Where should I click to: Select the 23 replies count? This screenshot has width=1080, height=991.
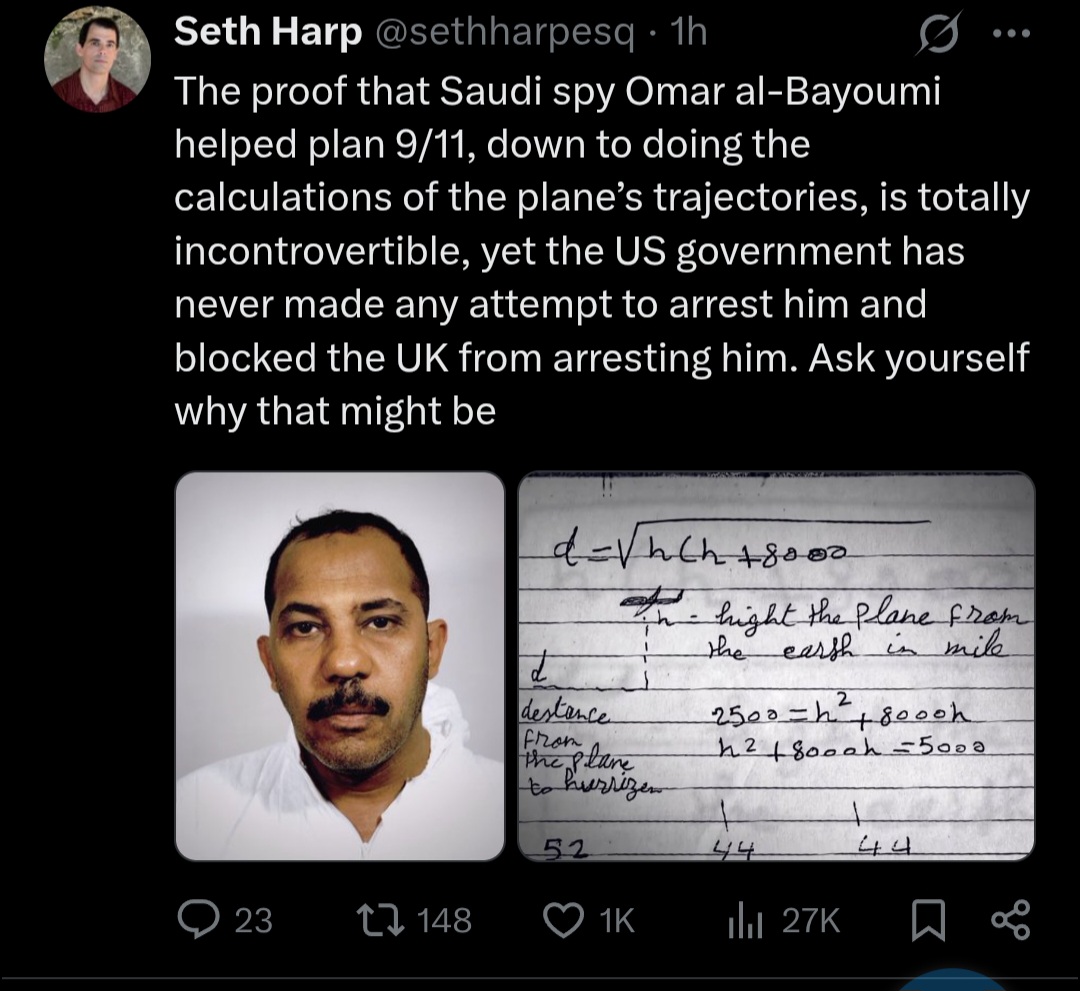coord(253,921)
